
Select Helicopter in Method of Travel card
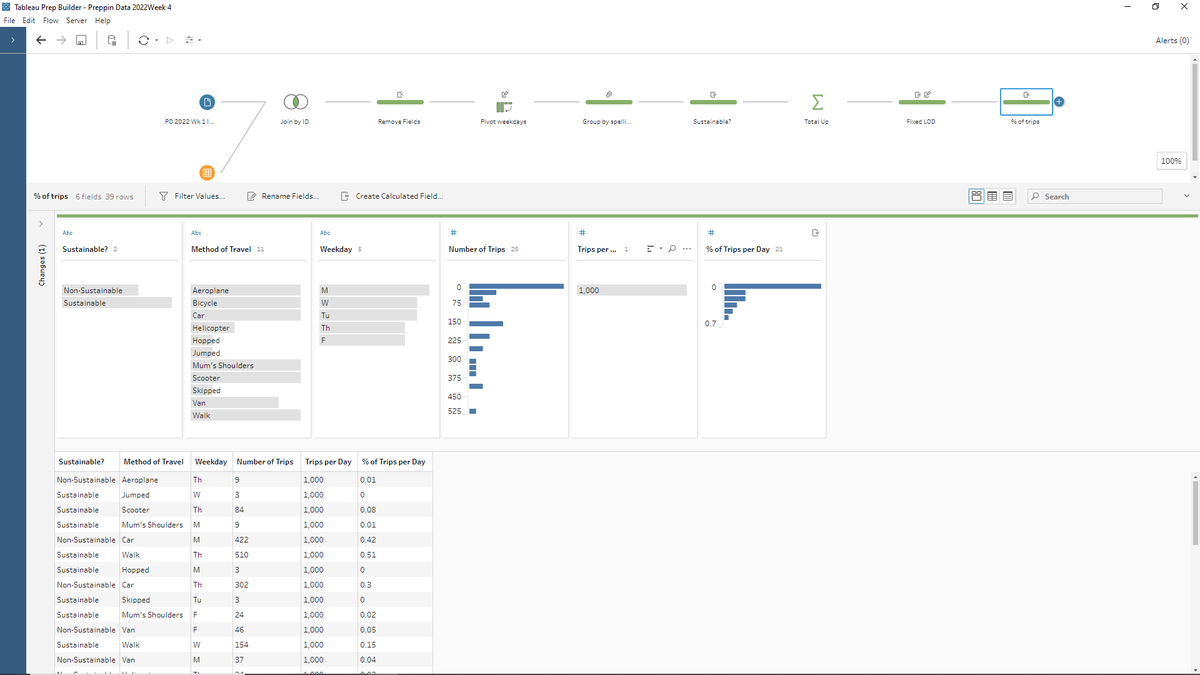click(x=212, y=328)
